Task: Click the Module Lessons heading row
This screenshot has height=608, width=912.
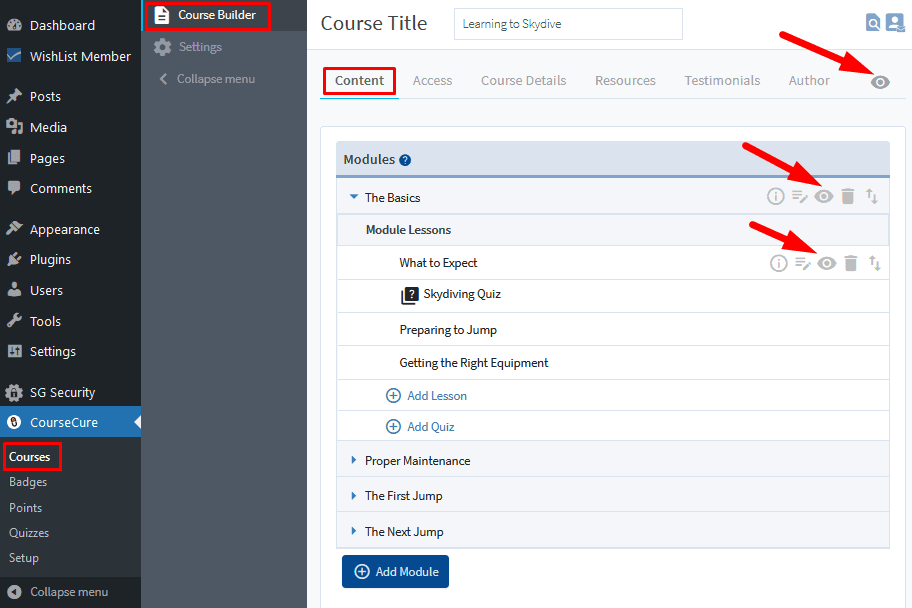Action: click(613, 230)
